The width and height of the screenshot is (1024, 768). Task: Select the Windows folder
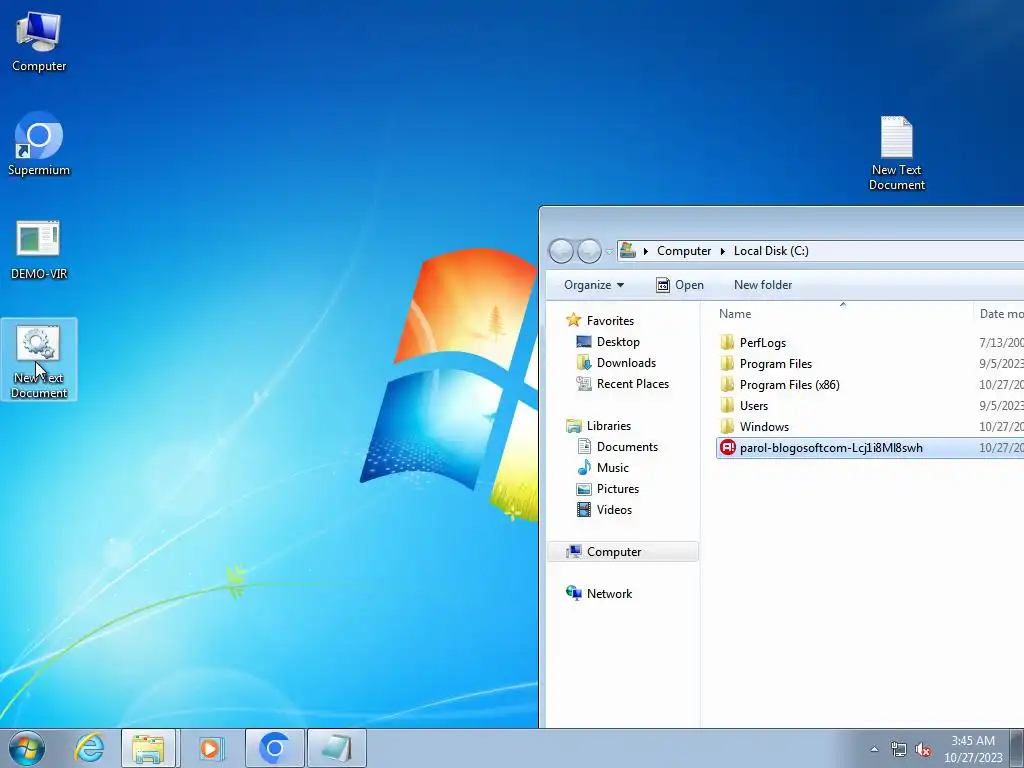coord(764,426)
